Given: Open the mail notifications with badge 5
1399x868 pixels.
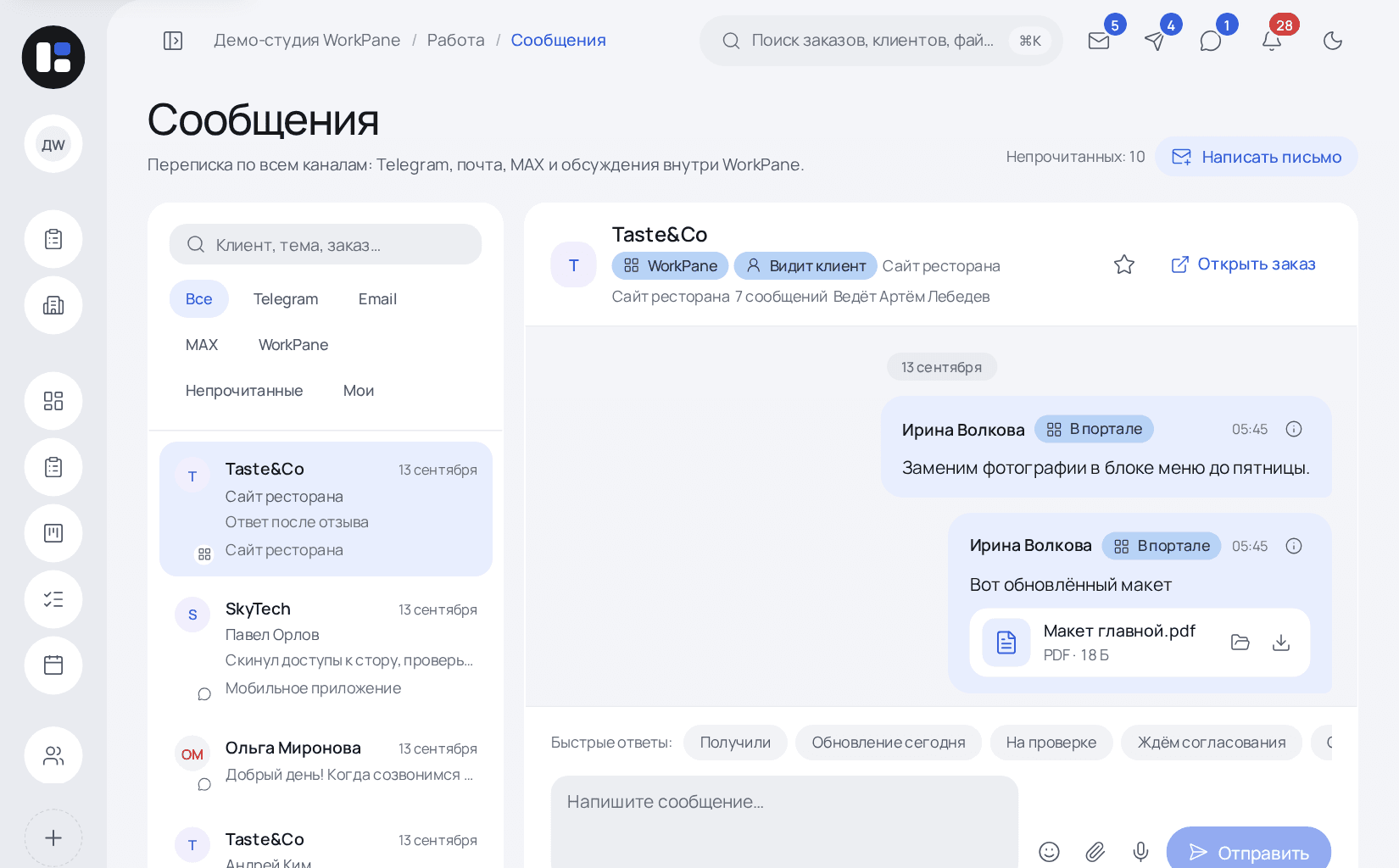Looking at the screenshot, I should tap(1099, 41).
